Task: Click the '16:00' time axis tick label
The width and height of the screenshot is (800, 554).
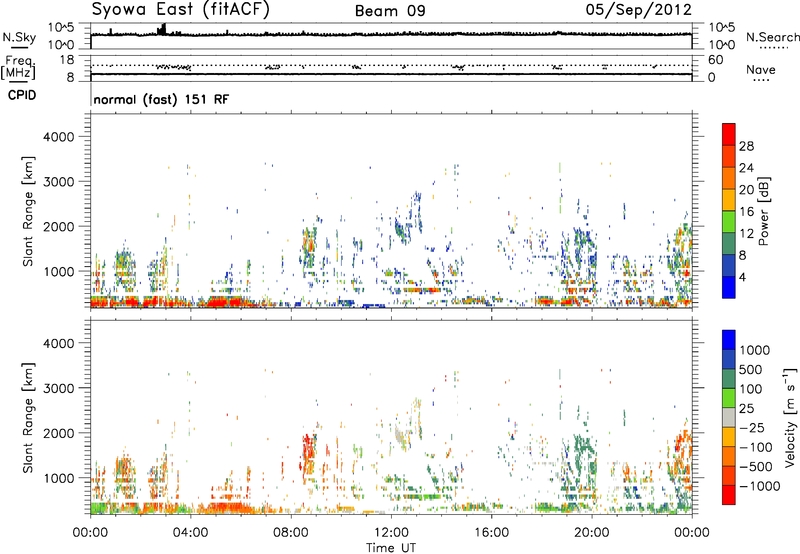Action: (x=491, y=533)
